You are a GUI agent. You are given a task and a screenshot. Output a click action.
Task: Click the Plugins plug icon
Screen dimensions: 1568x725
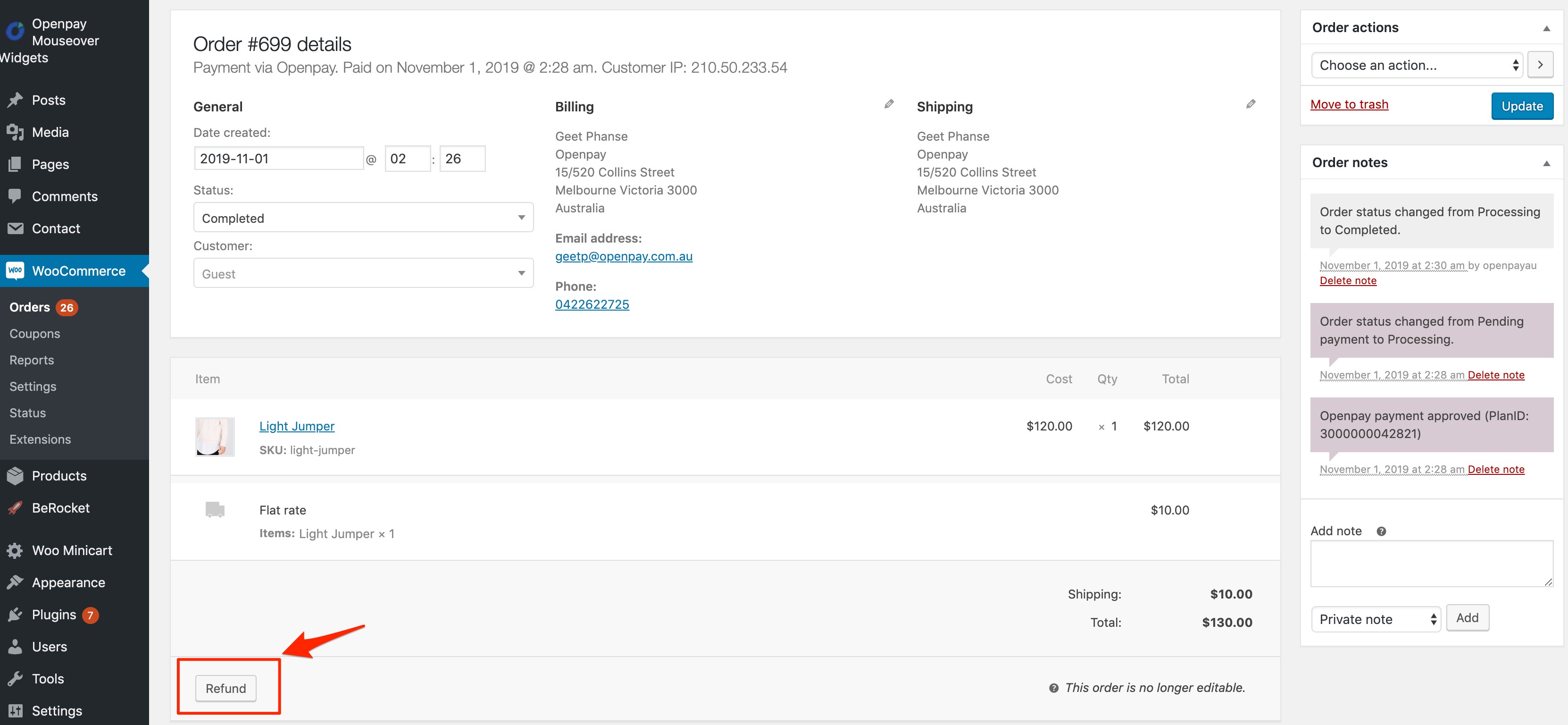pyautogui.click(x=15, y=615)
